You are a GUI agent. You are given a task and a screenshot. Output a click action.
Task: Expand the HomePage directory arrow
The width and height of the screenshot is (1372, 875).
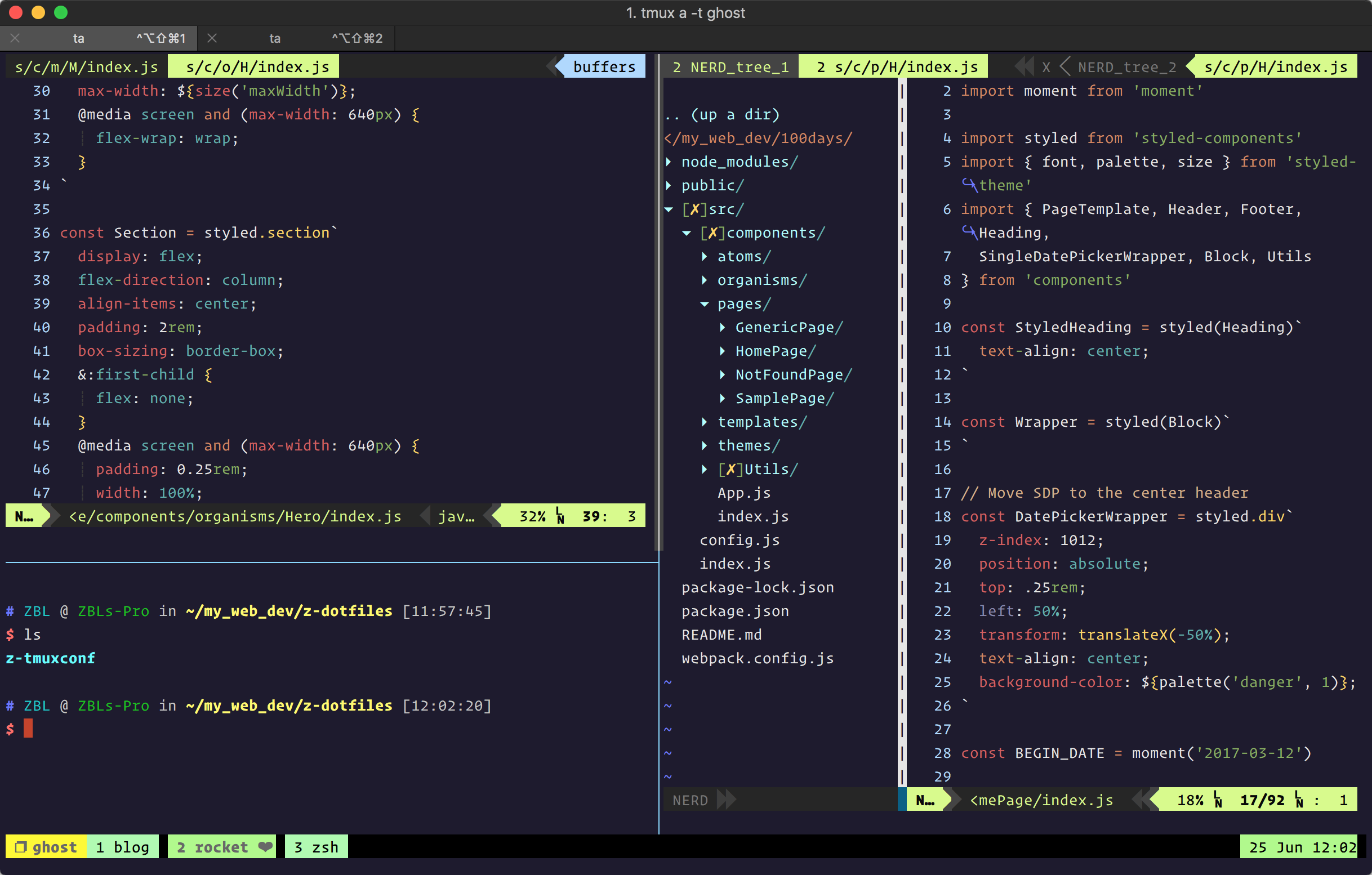pyautogui.click(x=723, y=351)
